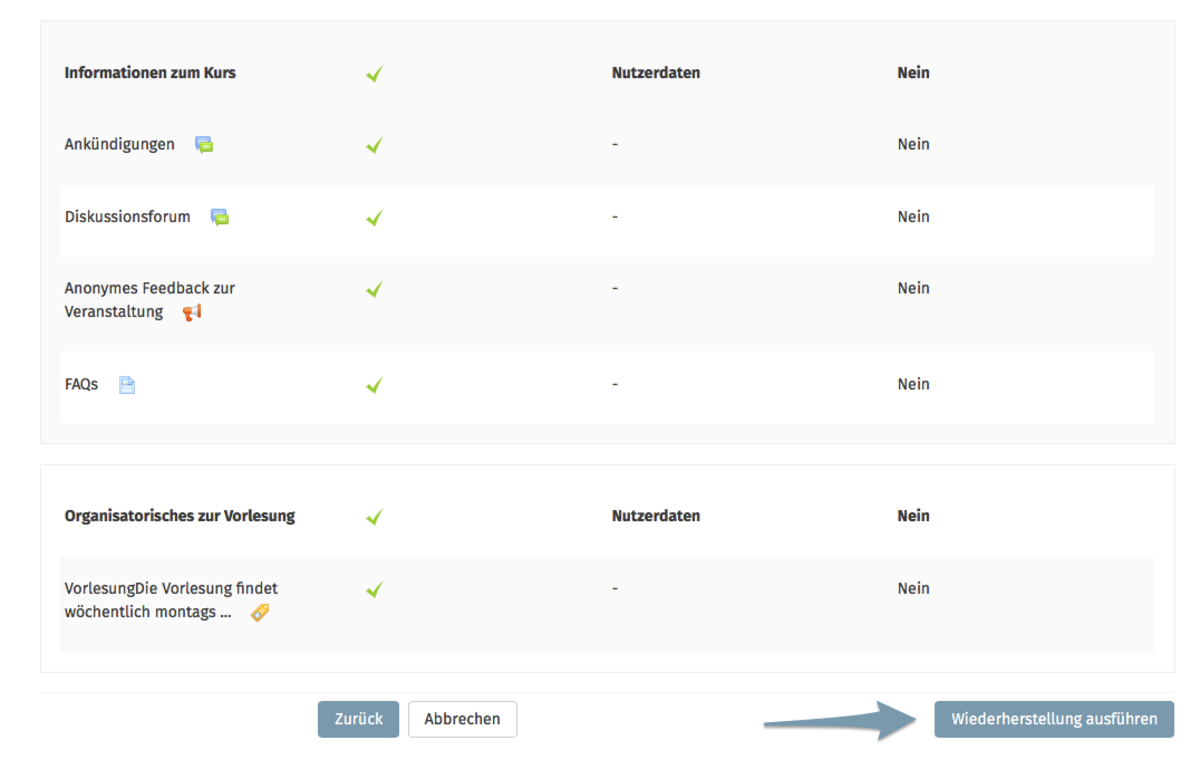Go back with the Zurück button
Viewport: 1200px width, 769px height.
358,719
